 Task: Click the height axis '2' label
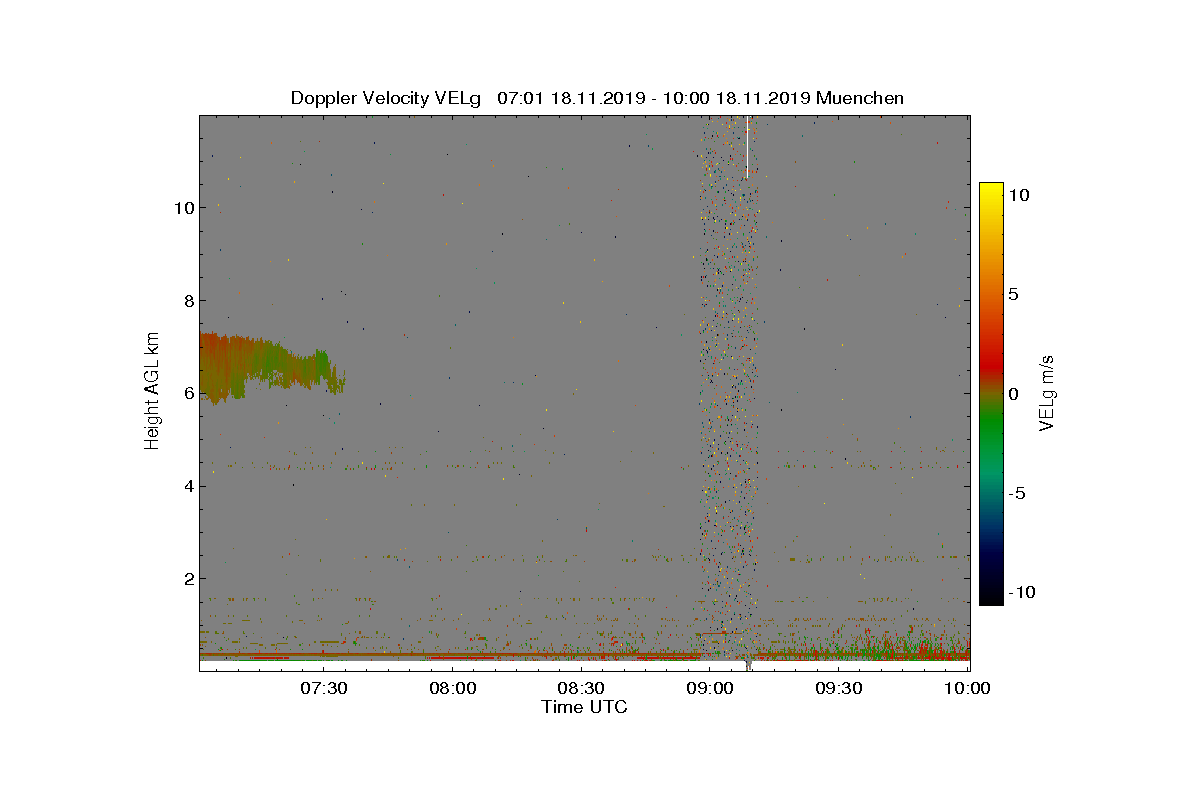(x=188, y=578)
